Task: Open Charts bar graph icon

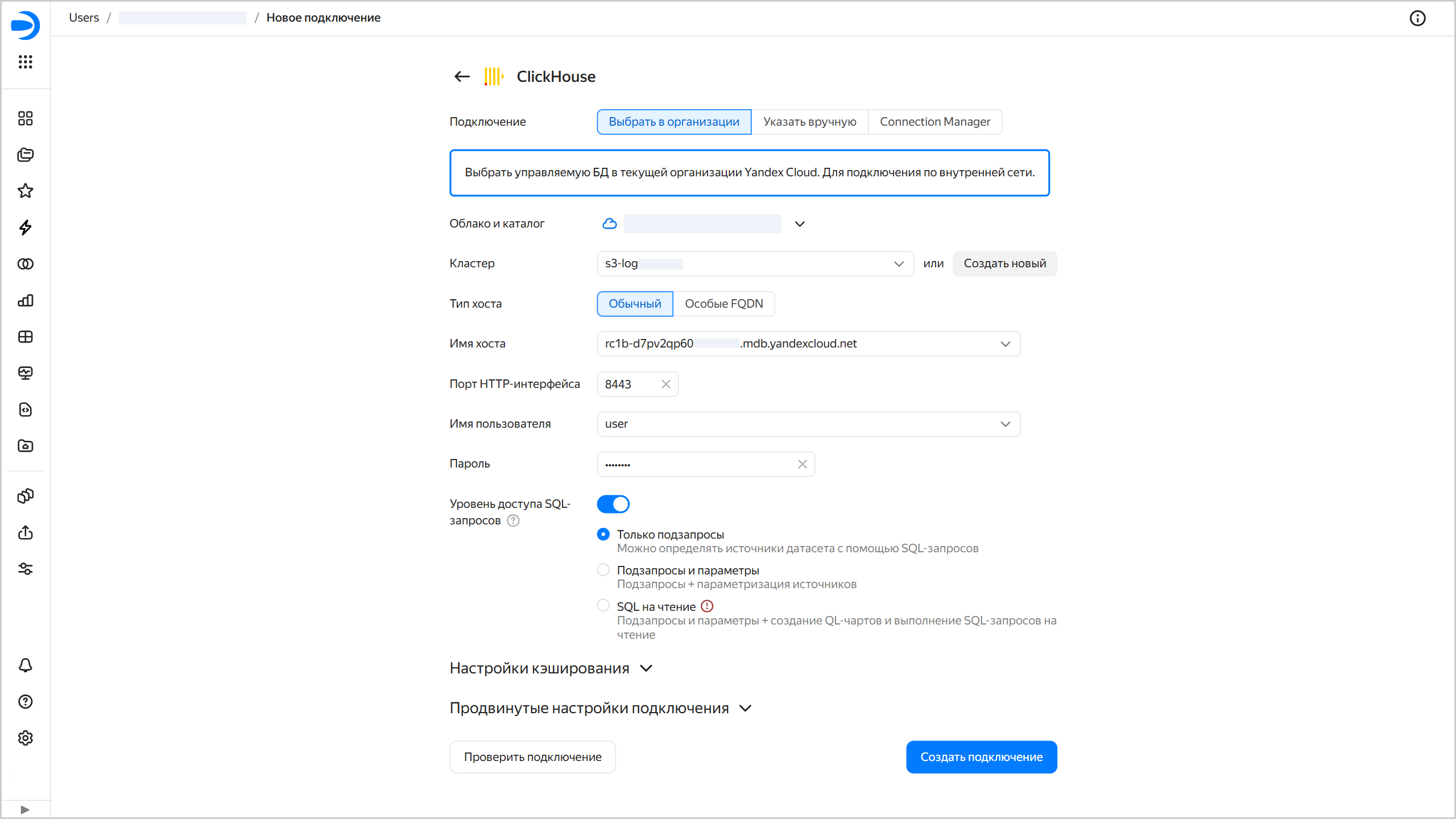Action: (x=26, y=300)
